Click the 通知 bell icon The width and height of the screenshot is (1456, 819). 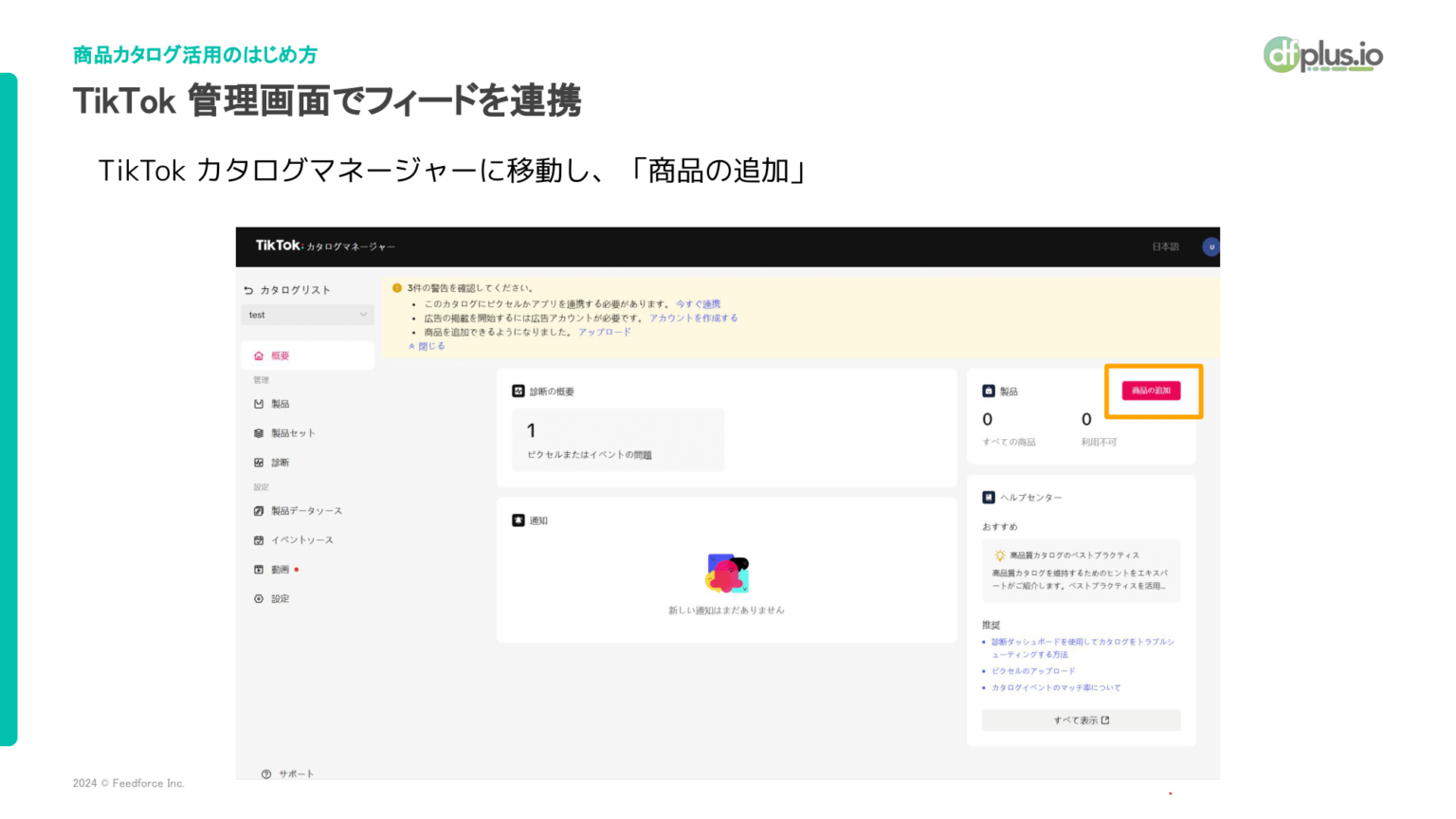519,520
